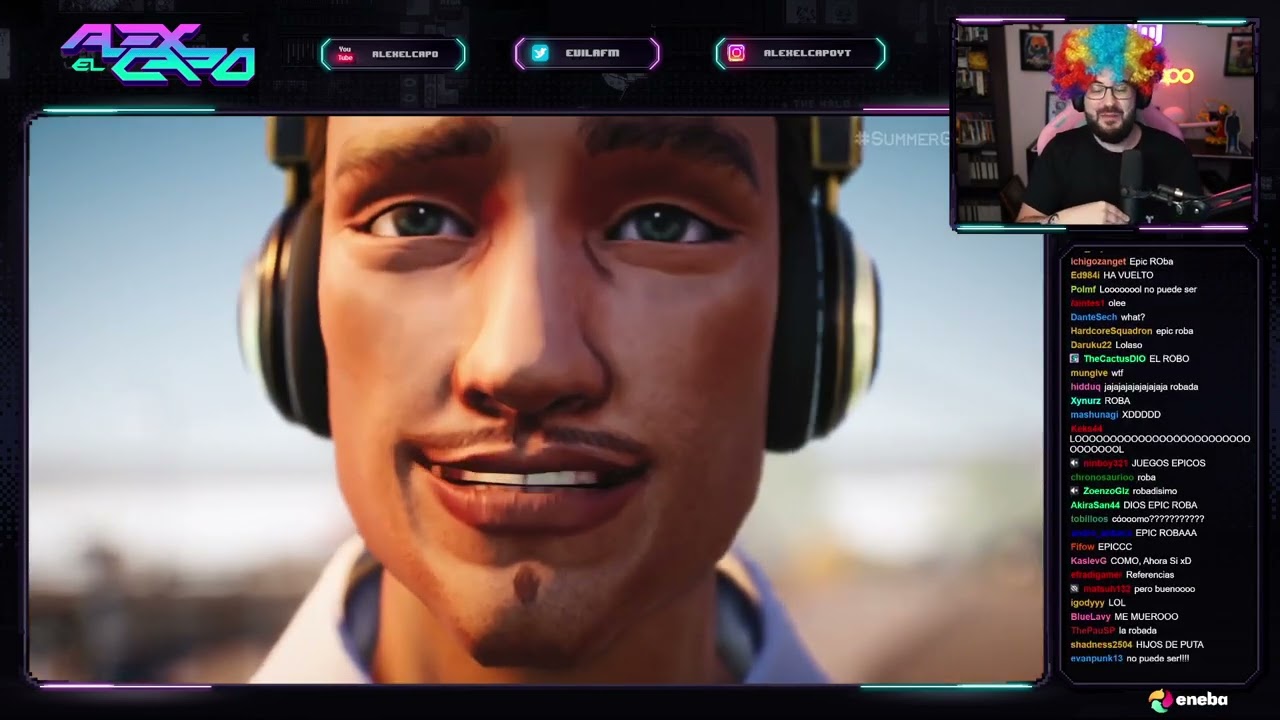Image resolution: width=1280 pixels, height=720 pixels.
Task: Click username AkiraSan44 in chat
Action: pos(1095,505)
